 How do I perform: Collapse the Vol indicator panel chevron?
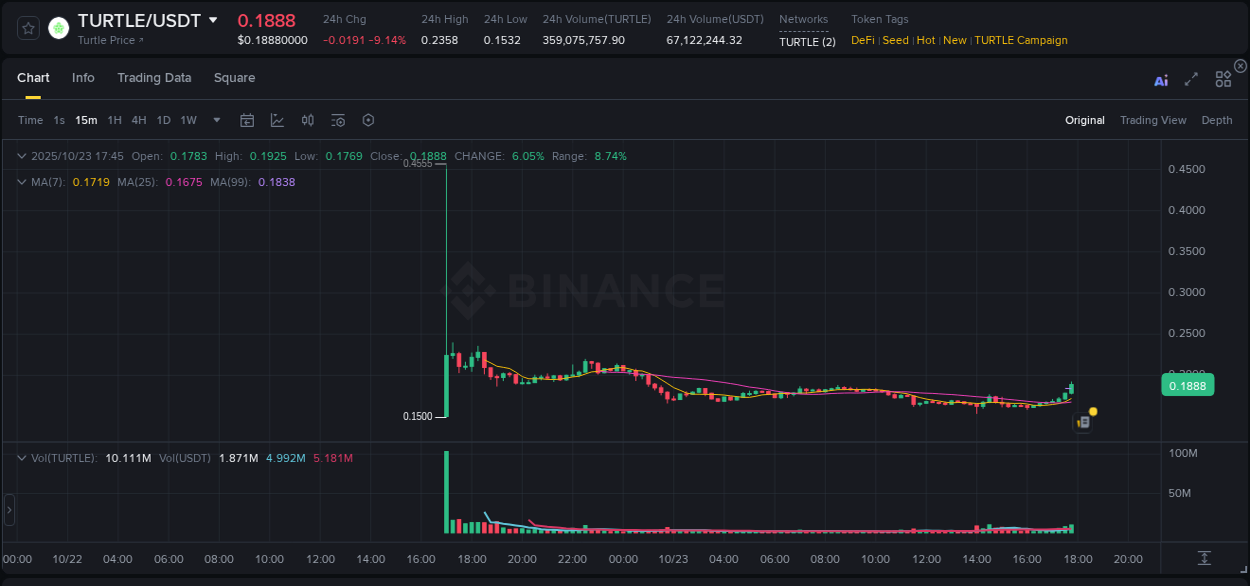21,457
